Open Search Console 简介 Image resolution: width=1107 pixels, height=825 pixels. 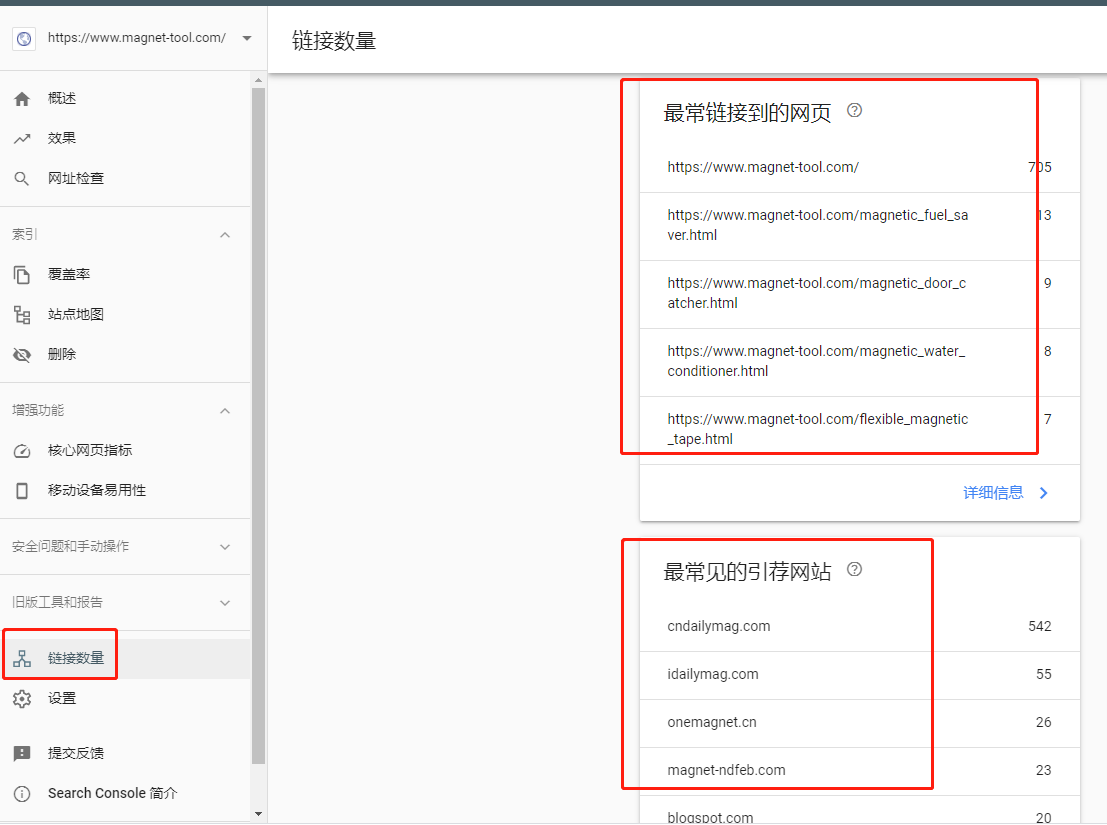click(125, 794)
